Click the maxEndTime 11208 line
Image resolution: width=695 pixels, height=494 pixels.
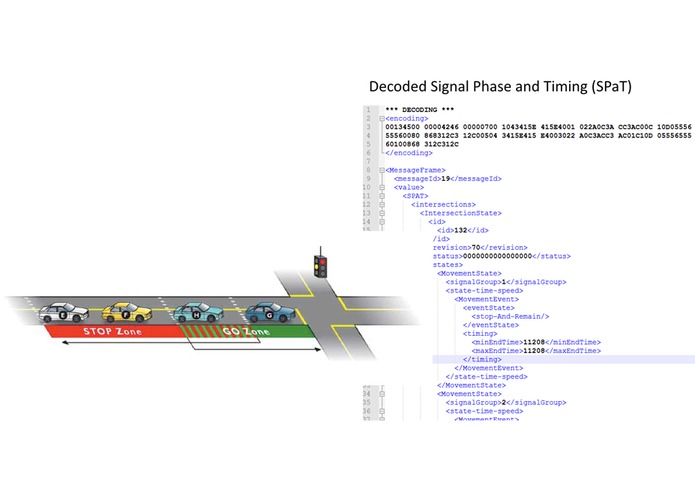[536, 351]
